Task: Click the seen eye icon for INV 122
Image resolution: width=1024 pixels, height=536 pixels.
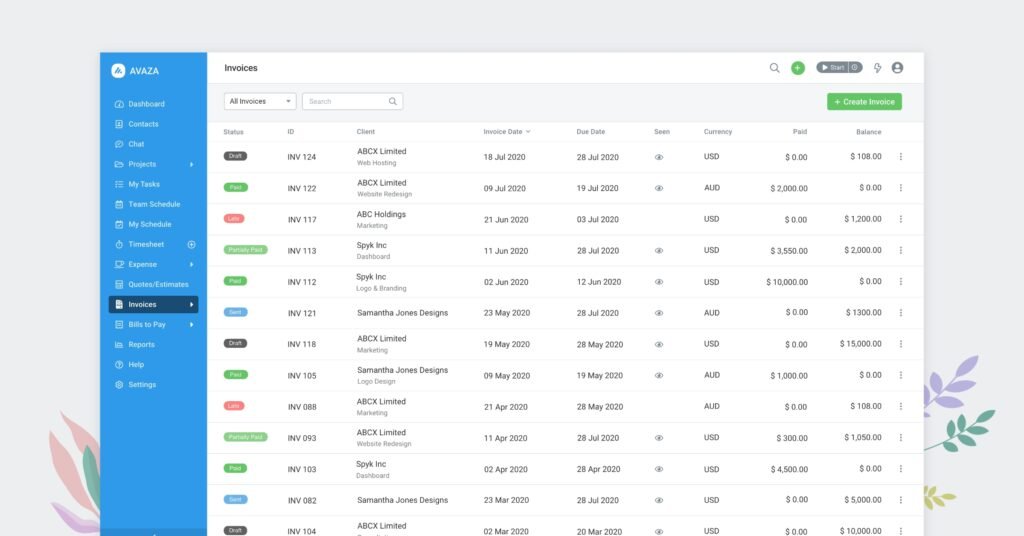Action: (x=659, y=188)
